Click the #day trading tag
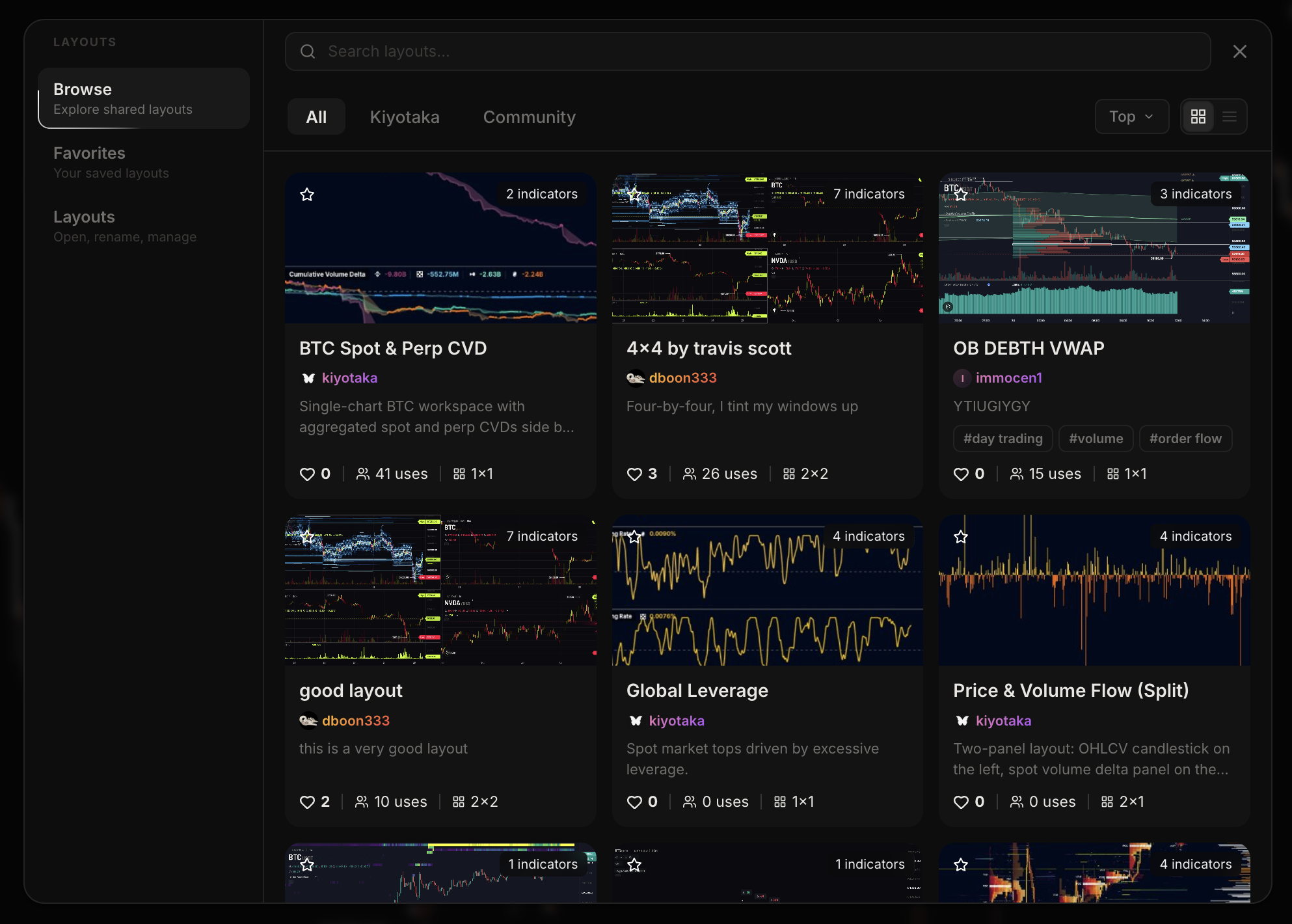1292x924 pixels. coord(1003,439)
